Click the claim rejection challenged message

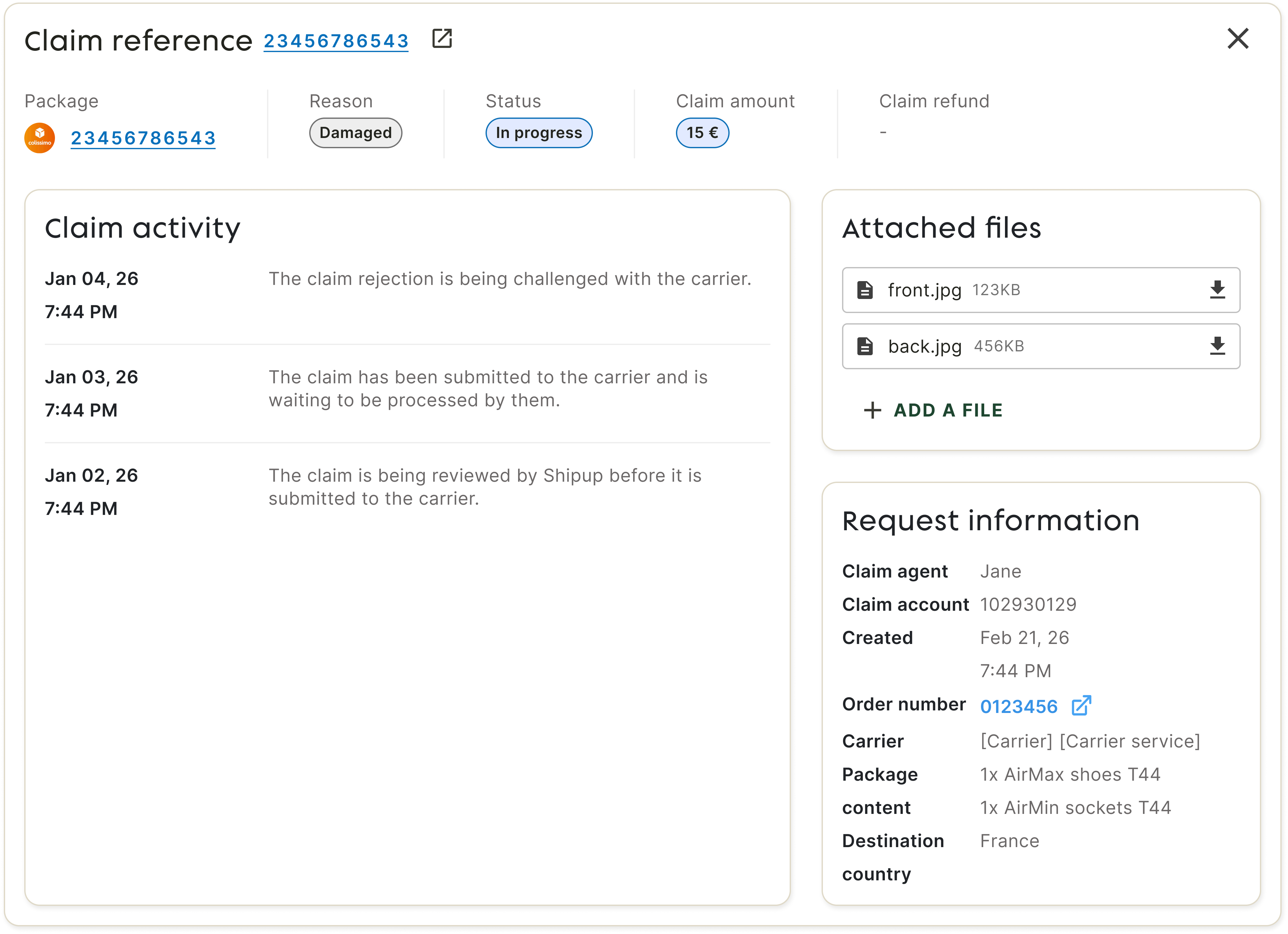510,279
